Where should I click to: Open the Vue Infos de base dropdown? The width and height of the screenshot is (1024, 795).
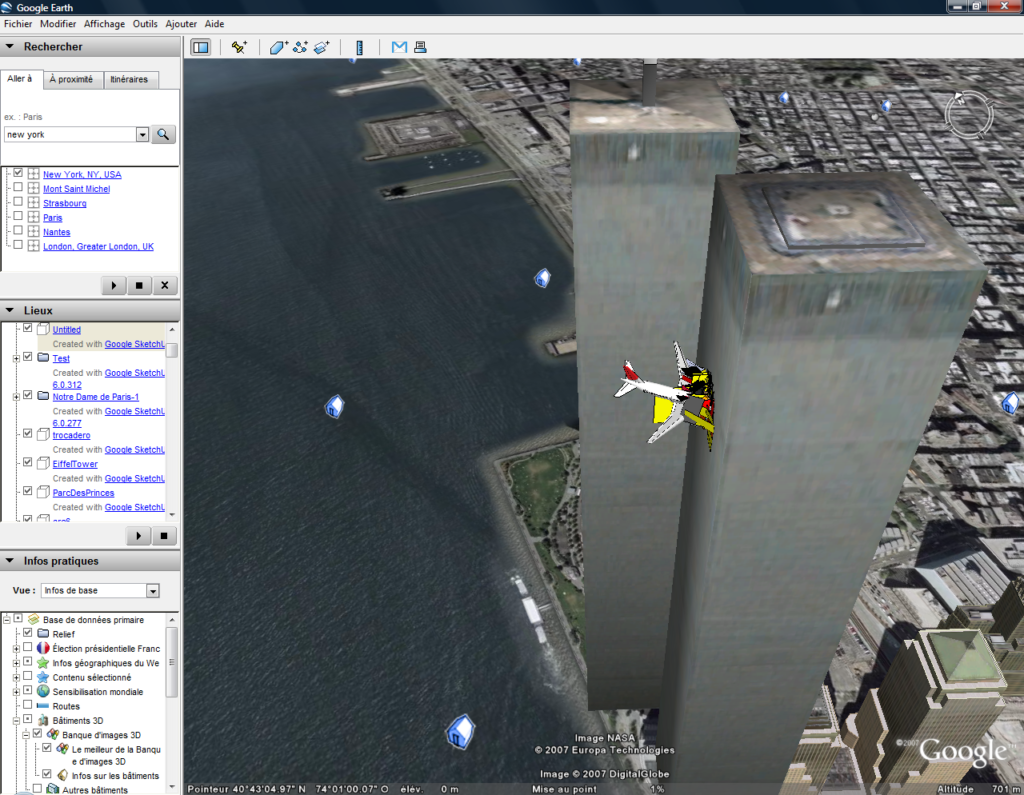(x=153, y=591)
